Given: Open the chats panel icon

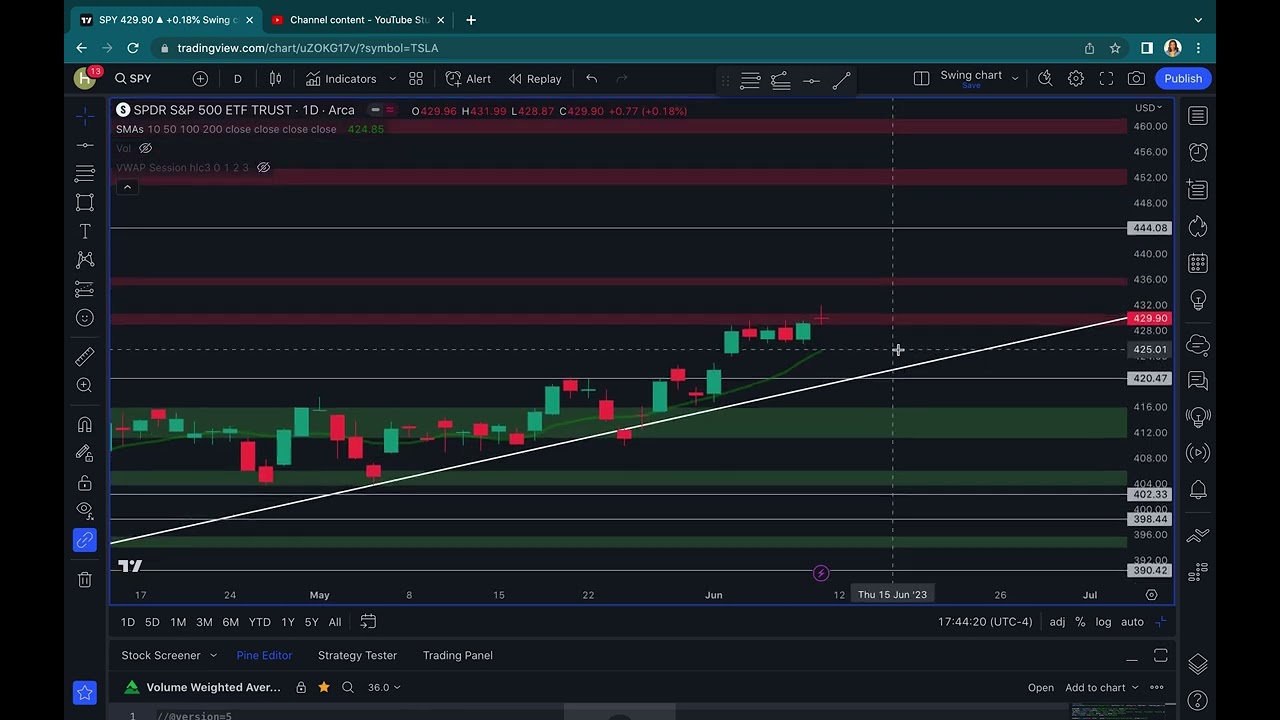Looking at the screenshot, I should [1197, 381].
